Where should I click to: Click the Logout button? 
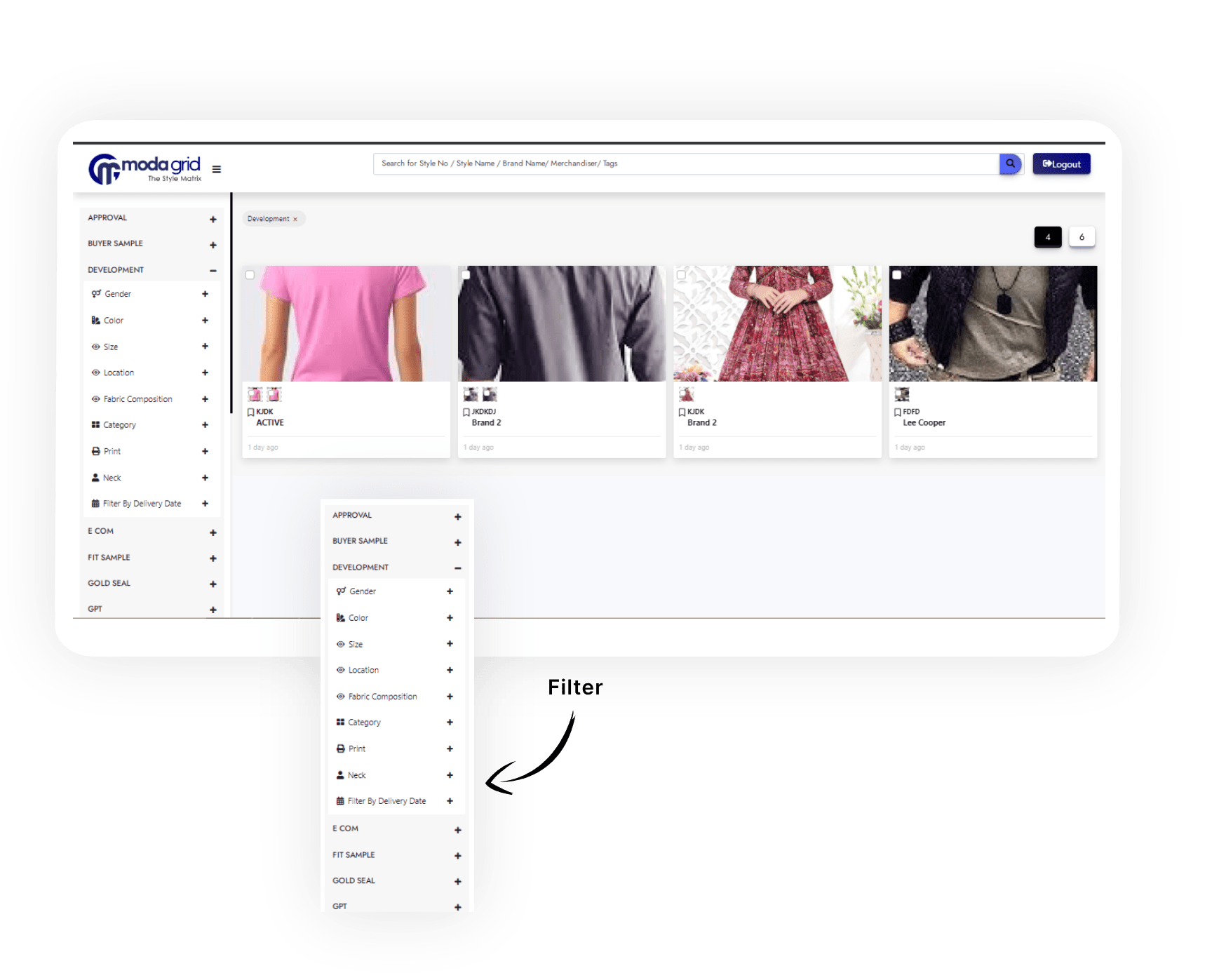(x=1061, y=163)
